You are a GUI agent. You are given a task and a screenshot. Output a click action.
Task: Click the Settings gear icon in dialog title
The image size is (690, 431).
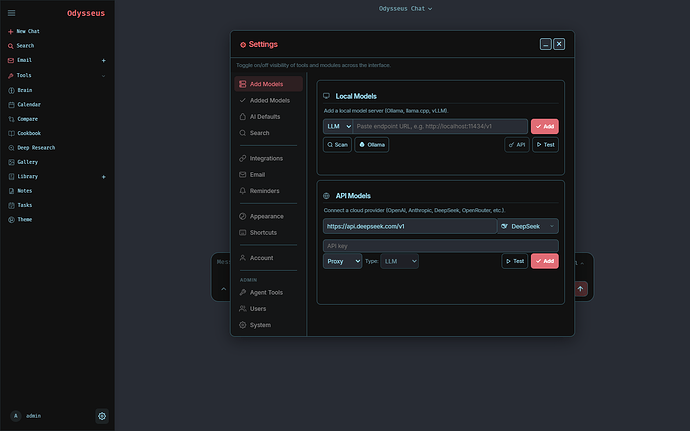tap(243, 44)
